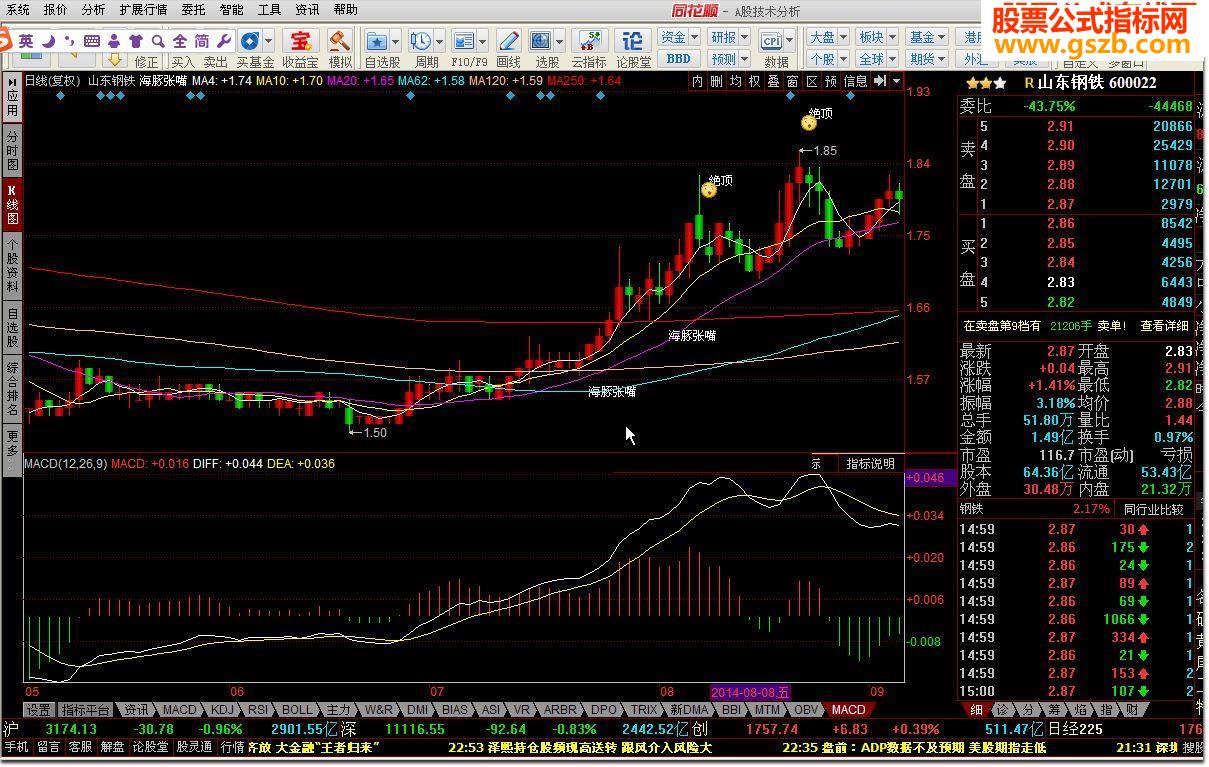Open the F10/F9 info icon

click(x=463, y=41)
